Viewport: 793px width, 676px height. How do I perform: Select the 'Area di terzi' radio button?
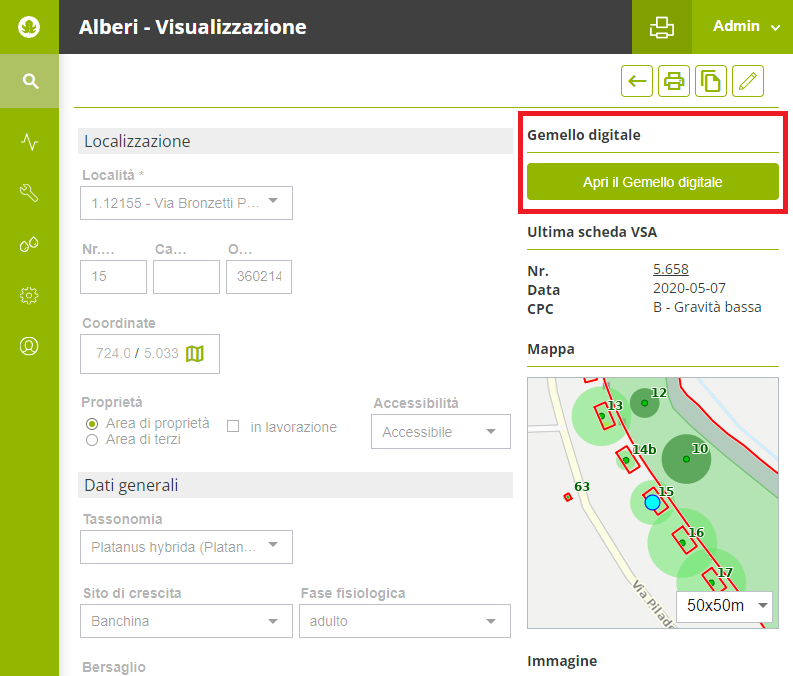tap(92, 439)
